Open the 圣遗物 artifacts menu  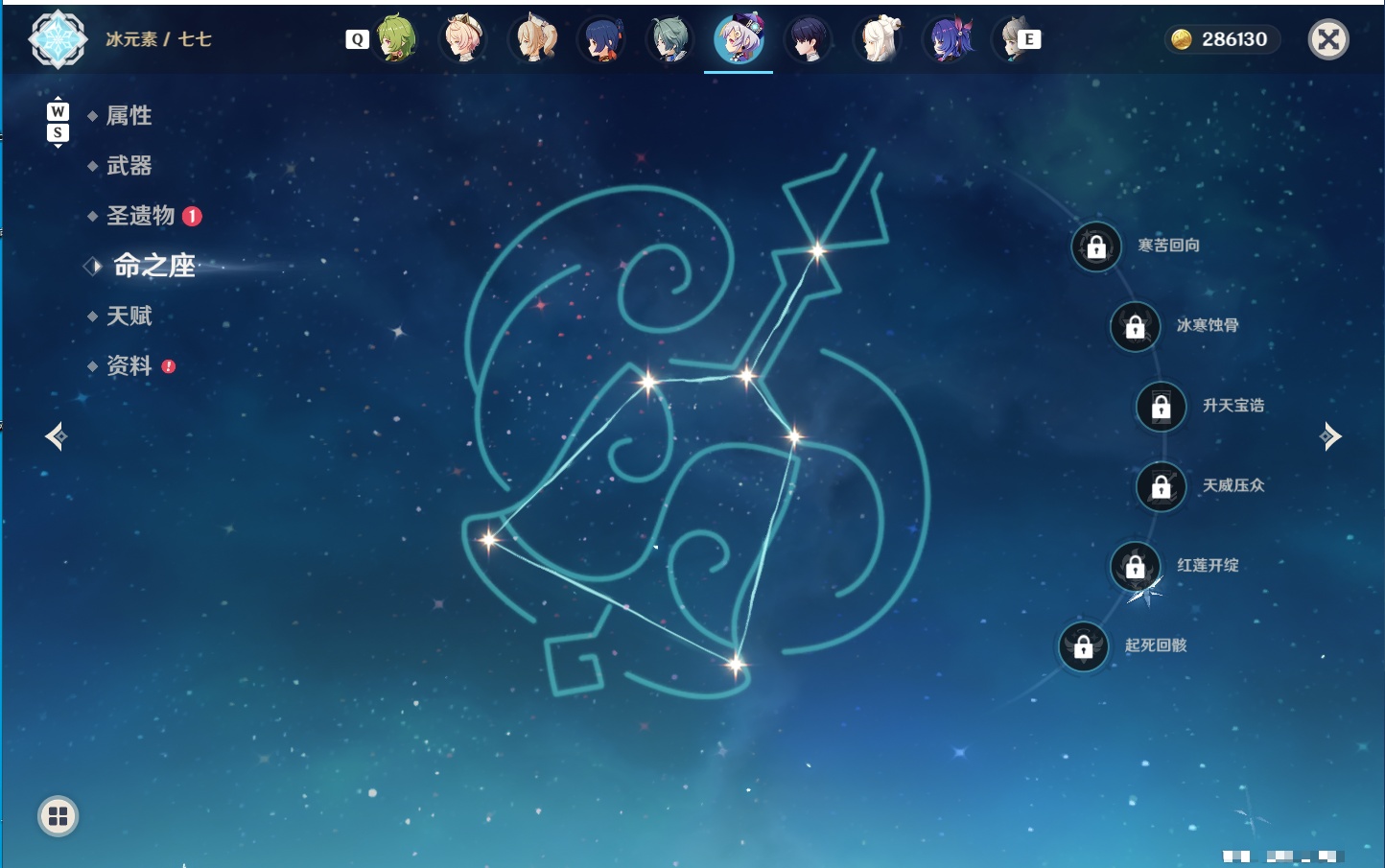[140, 216]
